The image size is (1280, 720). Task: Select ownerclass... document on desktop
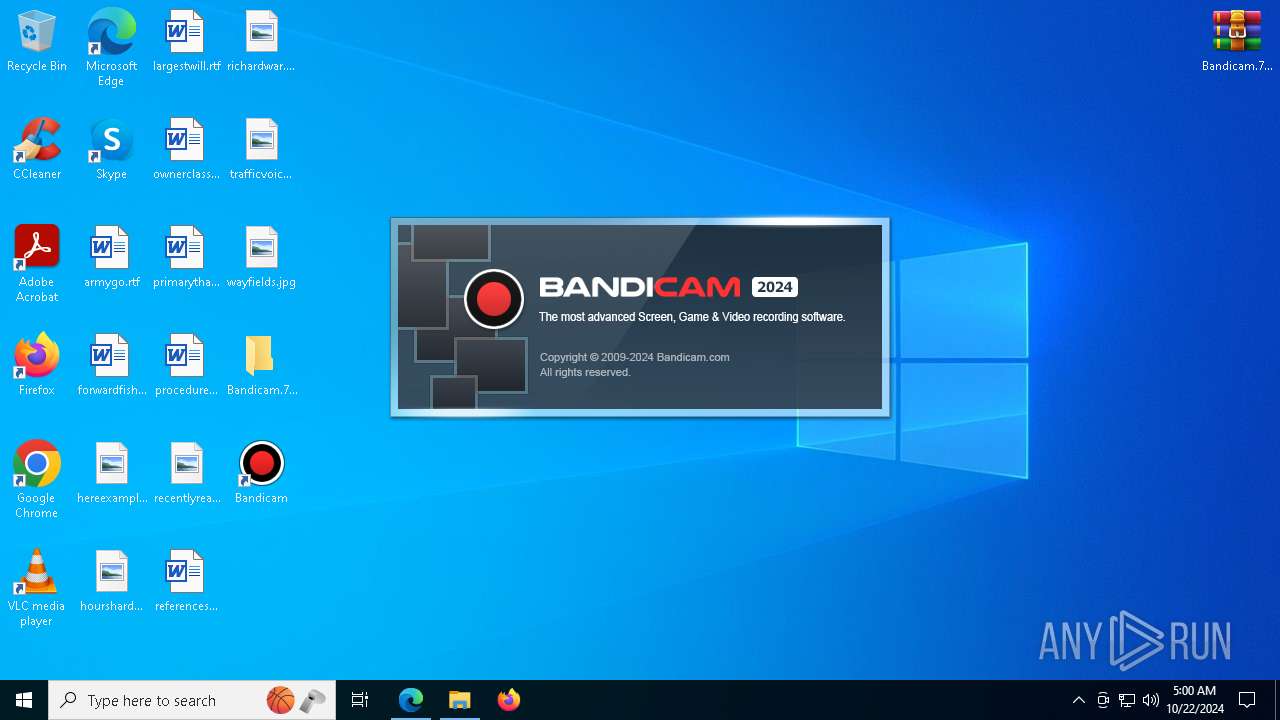(x=186, y=150)
